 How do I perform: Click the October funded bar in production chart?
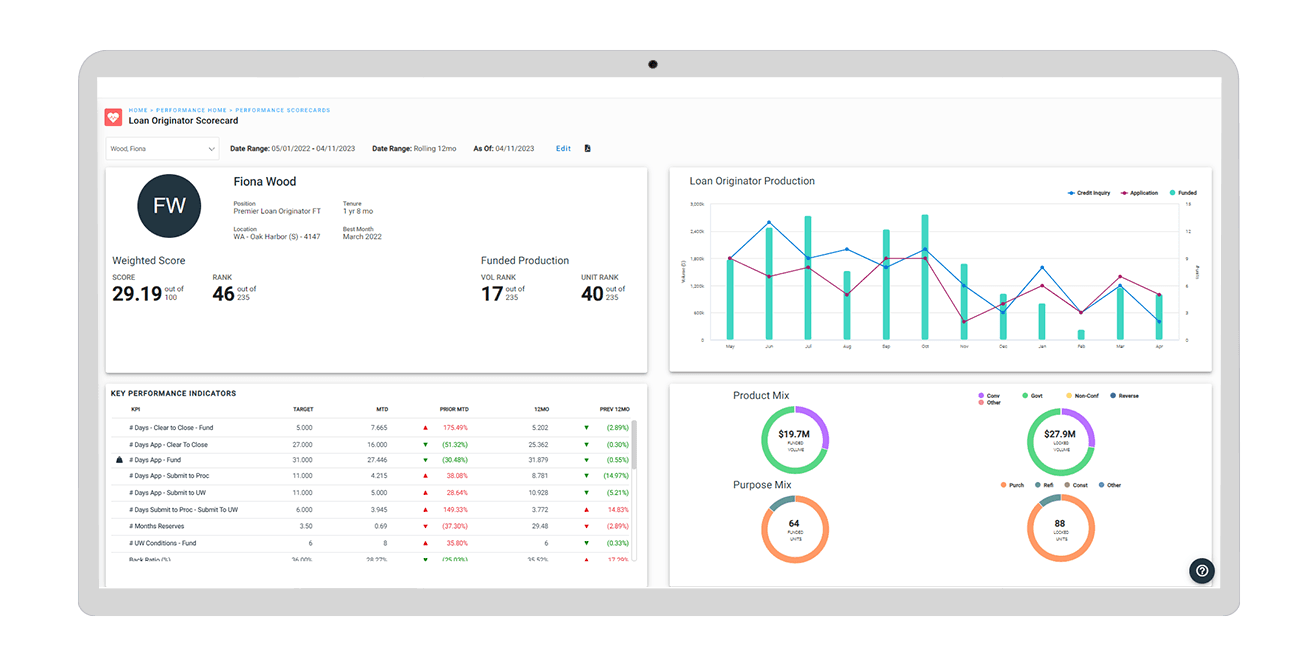[x=925, y=277]
